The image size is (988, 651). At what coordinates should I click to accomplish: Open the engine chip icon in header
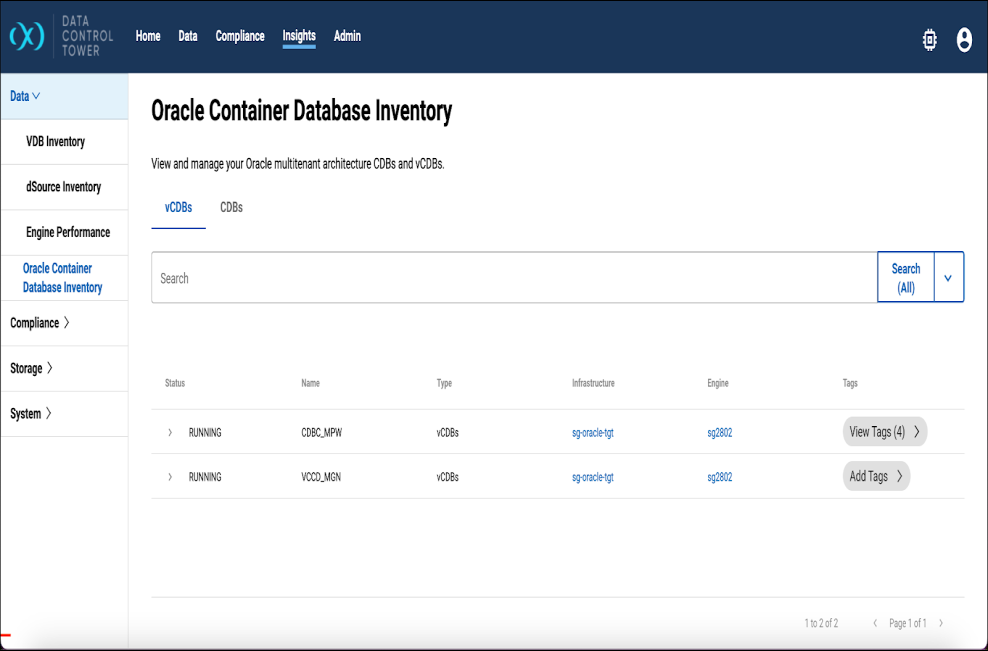930,40
